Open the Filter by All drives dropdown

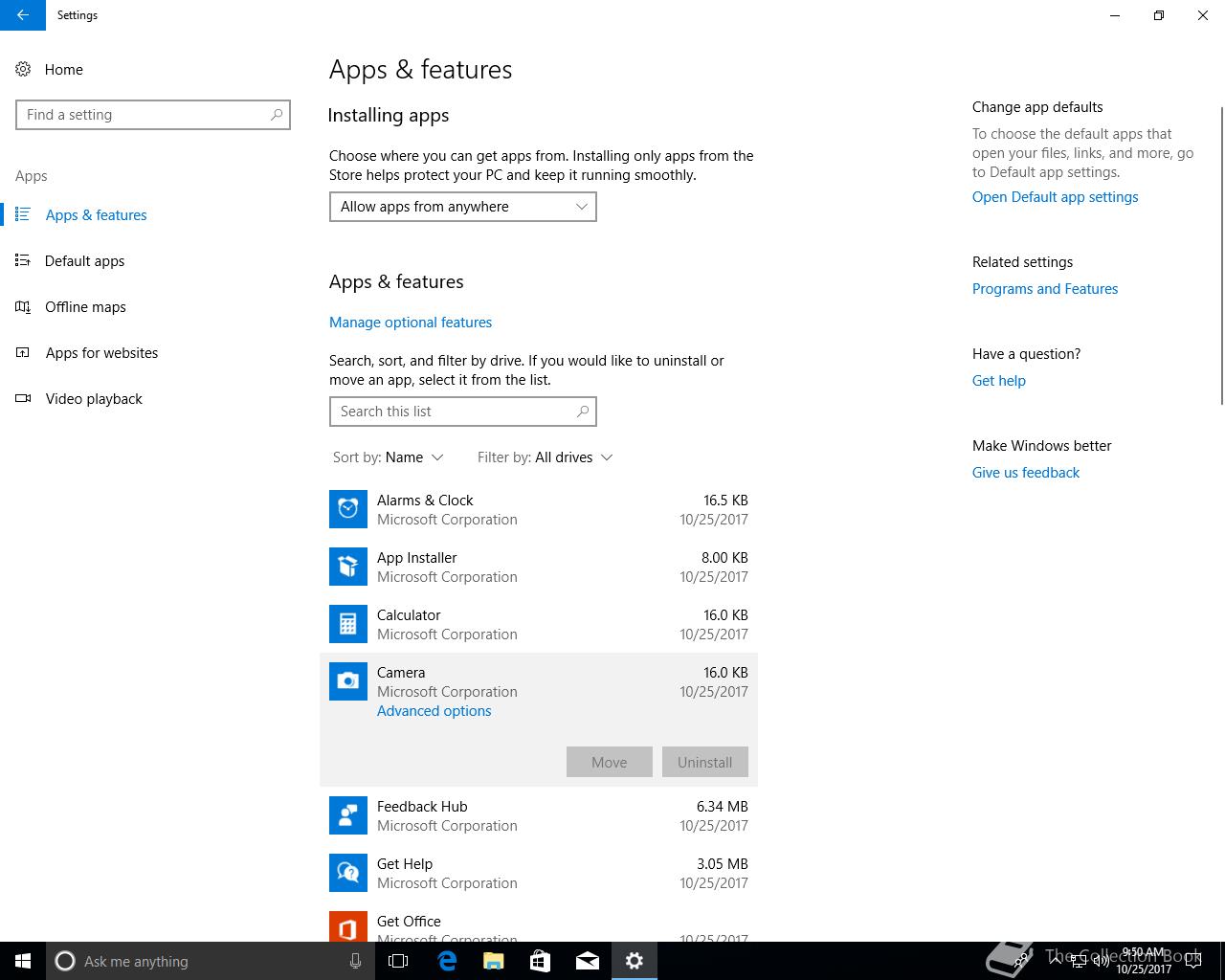tap(545, 457)
